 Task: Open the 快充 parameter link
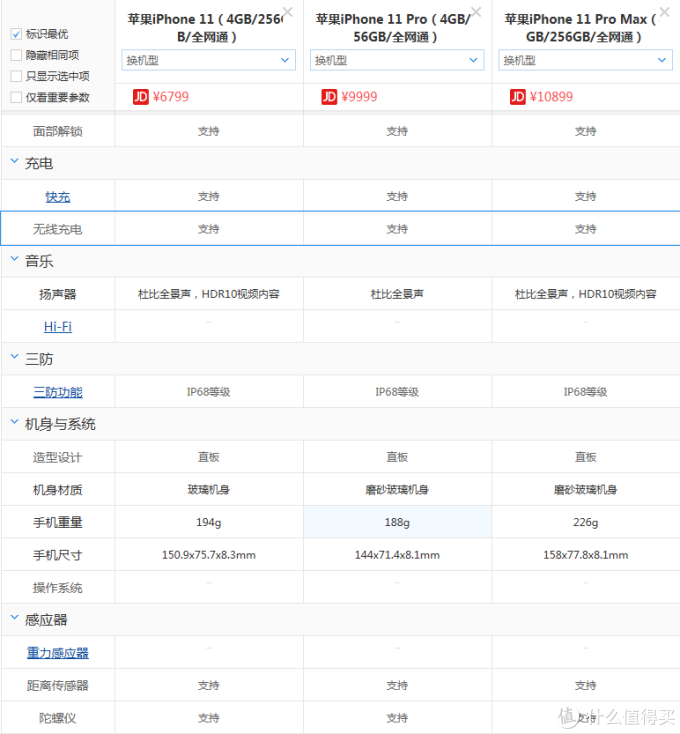tap(58, 197)
